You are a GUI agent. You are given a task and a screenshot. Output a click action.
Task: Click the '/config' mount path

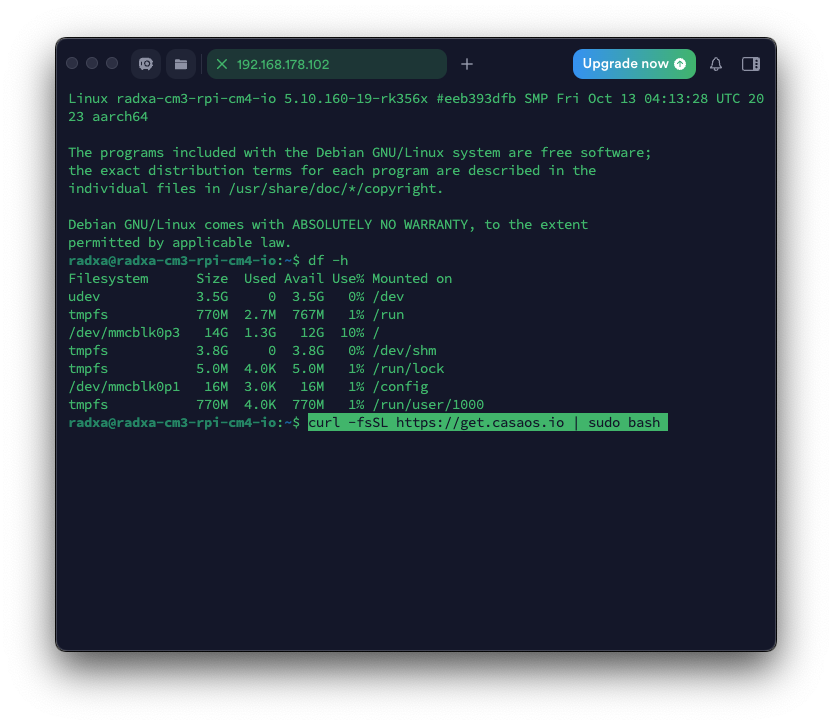click(400, 387)
